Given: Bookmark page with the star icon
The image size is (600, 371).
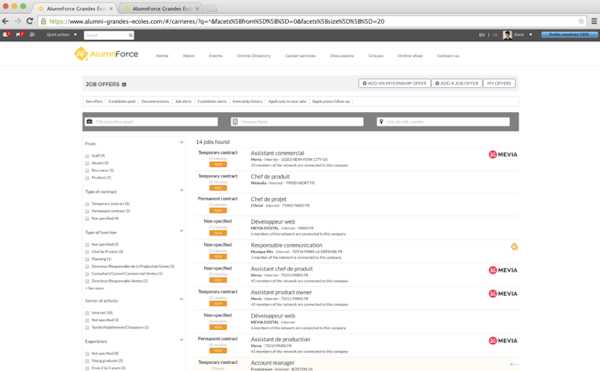Looking at the screenshot, I should (x=581, y=21).
